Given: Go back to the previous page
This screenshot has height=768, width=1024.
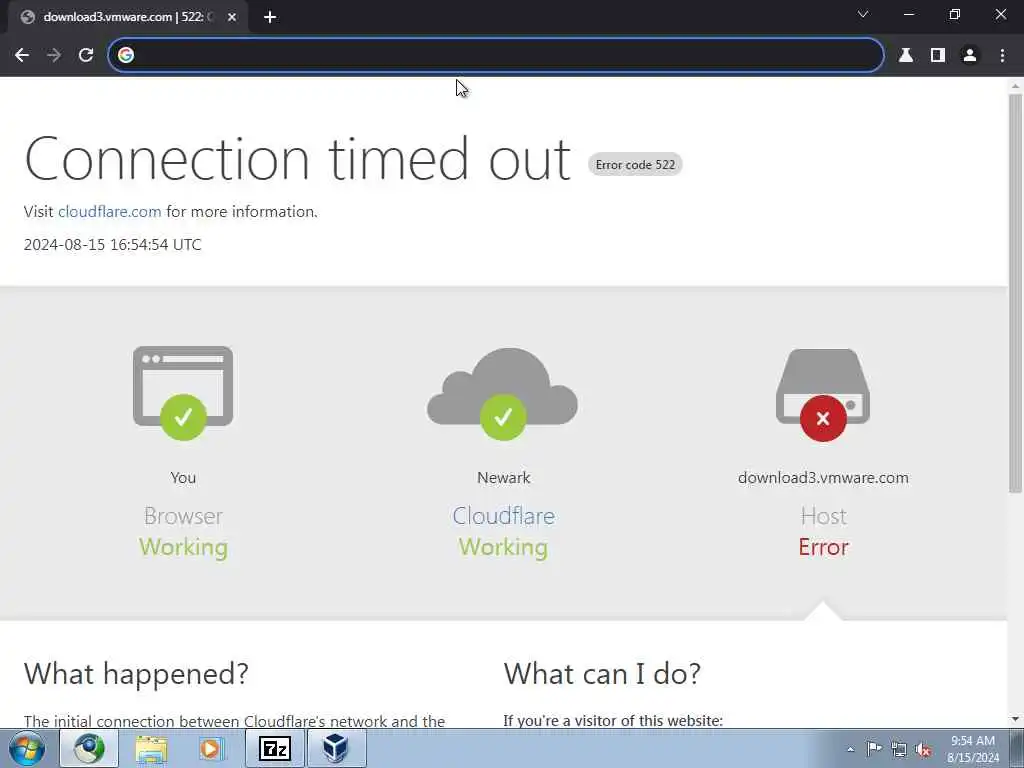Looking at the screenshot, I should 22,55.
